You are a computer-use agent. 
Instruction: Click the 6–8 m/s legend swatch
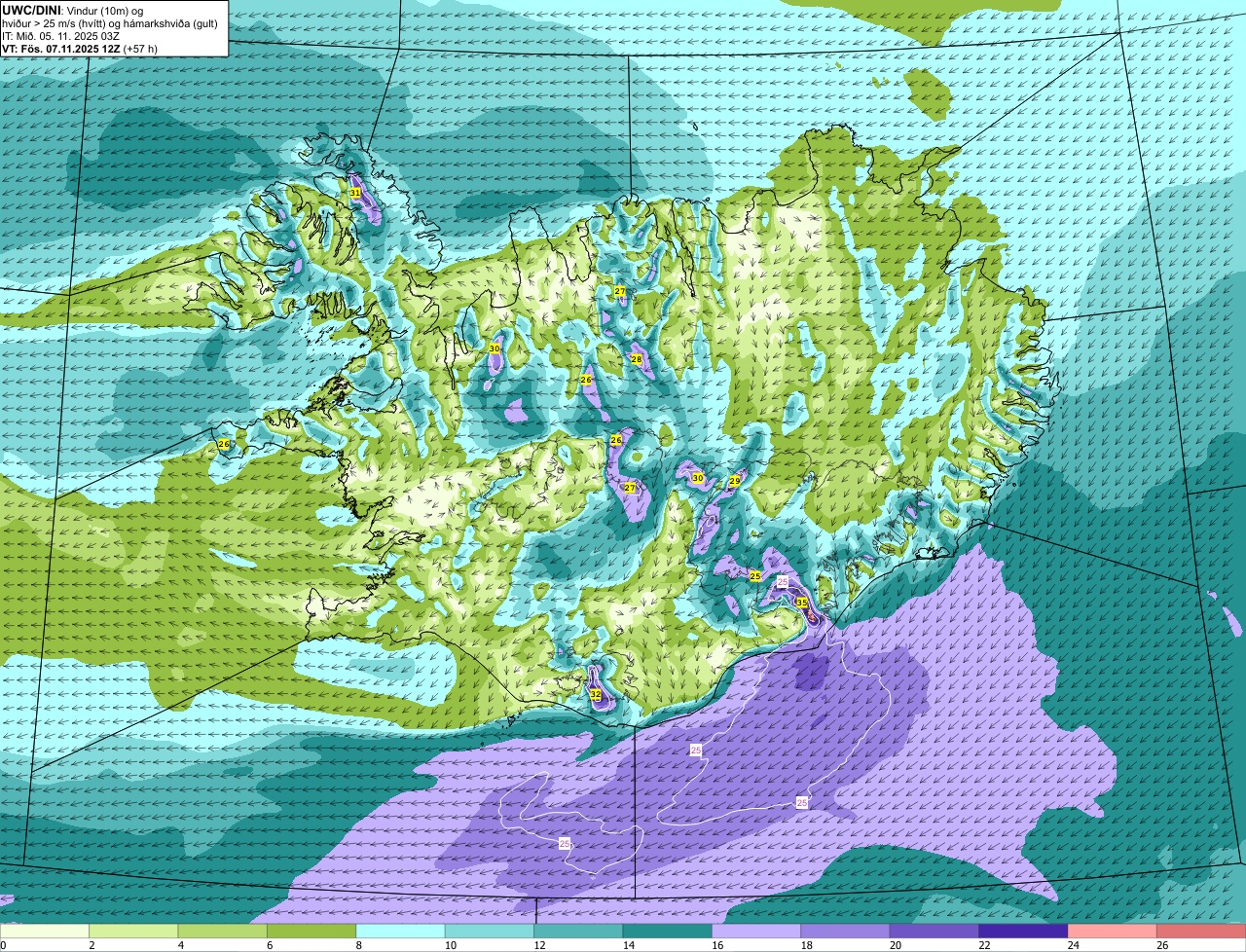(311, 931)
